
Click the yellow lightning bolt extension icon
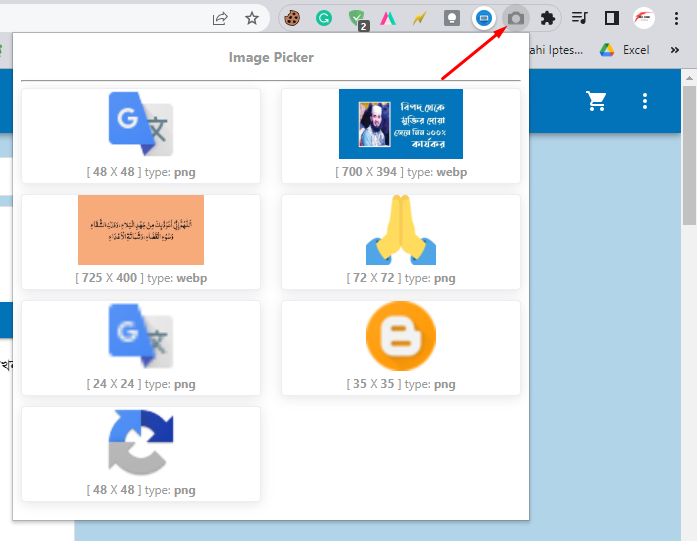click(x=420, y=18)
